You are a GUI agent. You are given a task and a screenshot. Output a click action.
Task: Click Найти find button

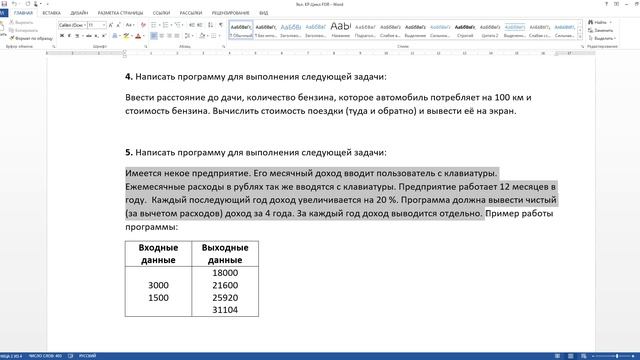tap(600, 22)
